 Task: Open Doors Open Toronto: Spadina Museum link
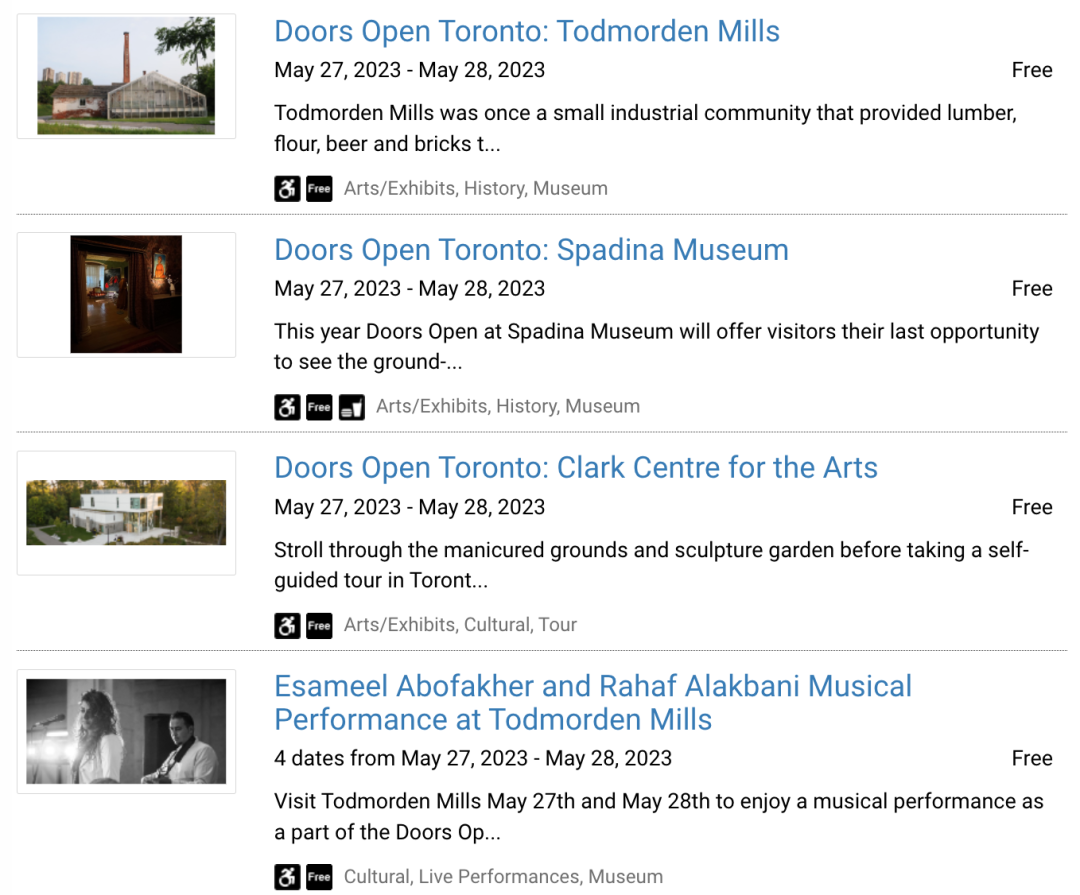[531, 250]
